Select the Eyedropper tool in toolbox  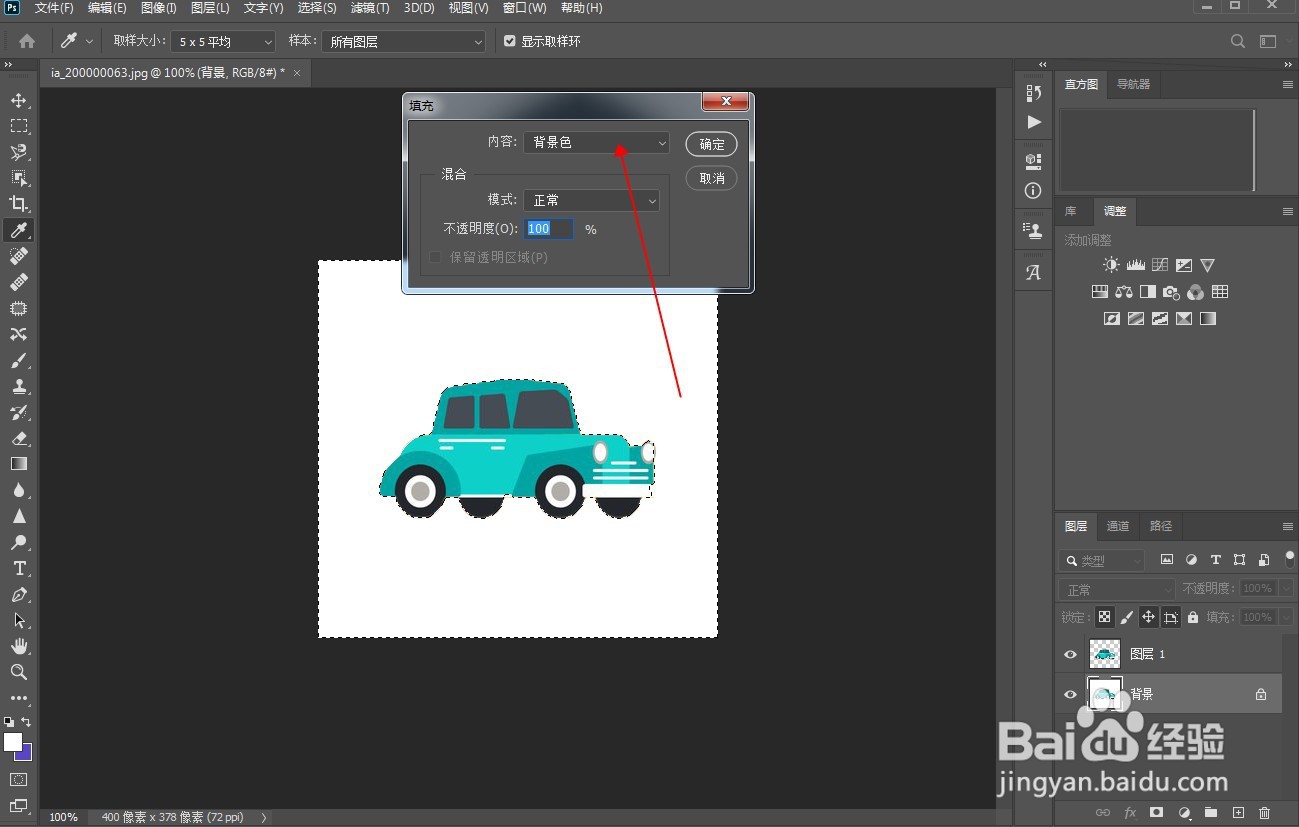[18, 230]
